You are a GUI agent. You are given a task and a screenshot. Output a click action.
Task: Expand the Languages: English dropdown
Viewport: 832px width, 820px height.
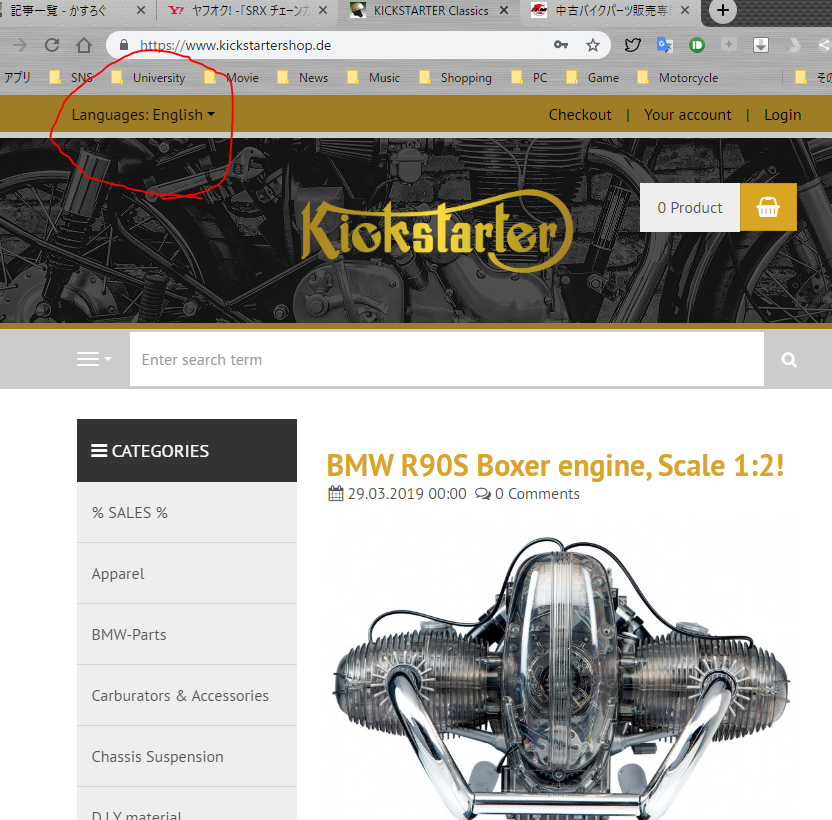click(143, 115)
